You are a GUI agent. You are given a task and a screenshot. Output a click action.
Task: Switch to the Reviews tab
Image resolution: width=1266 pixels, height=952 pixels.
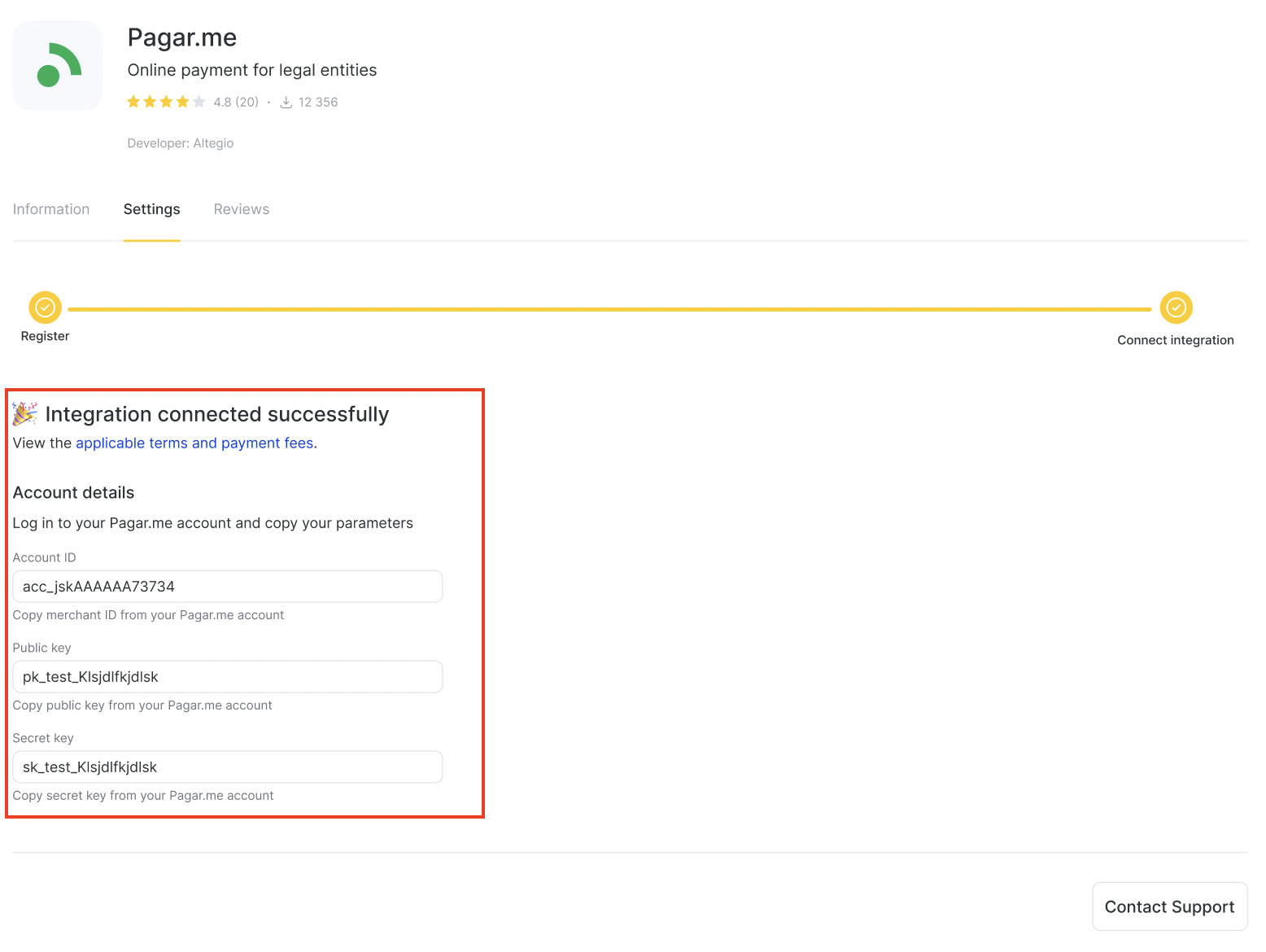tap(241, 209)
